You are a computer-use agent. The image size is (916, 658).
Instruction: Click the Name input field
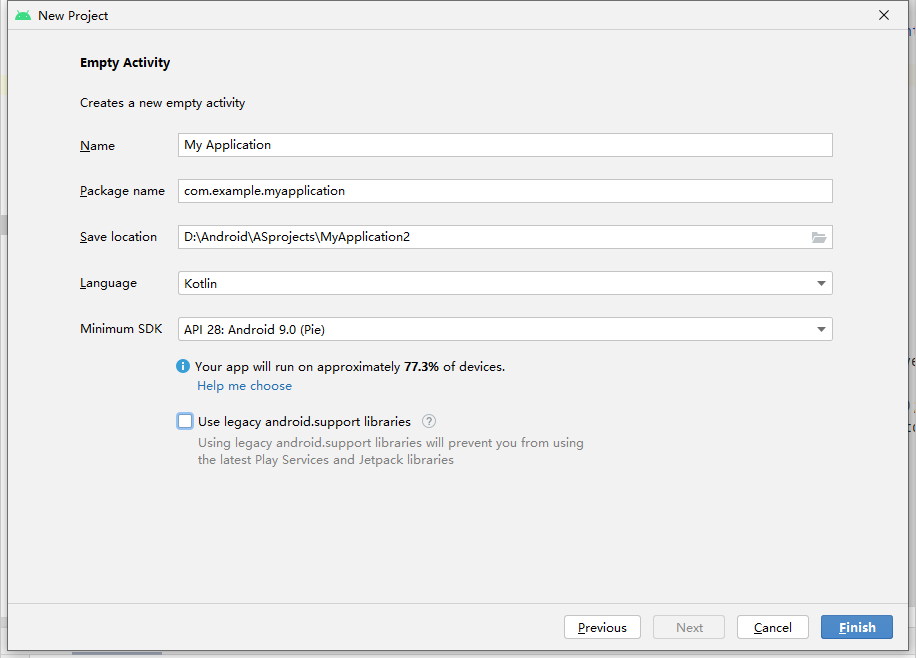[x=505, y=145]
